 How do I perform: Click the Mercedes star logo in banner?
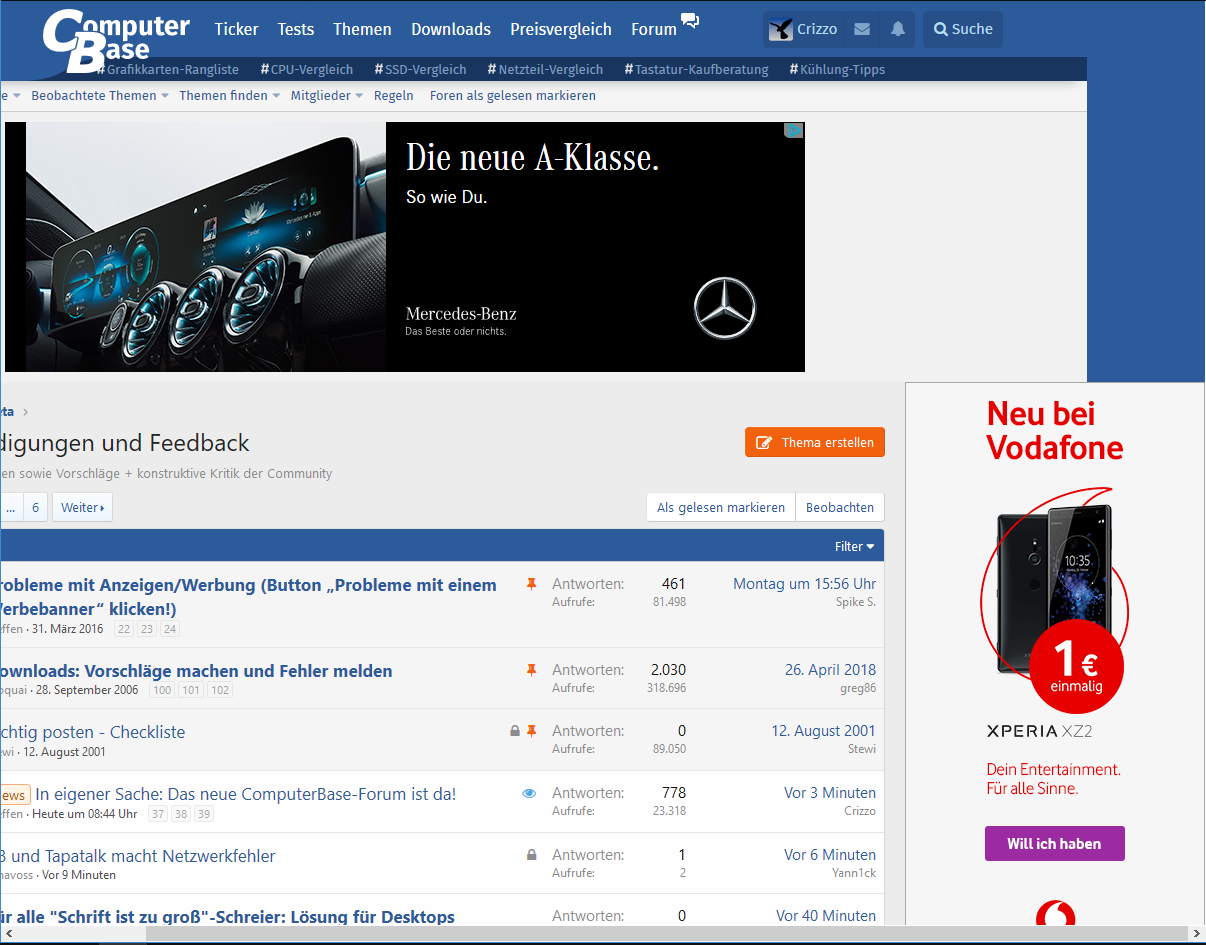(725, 307)
